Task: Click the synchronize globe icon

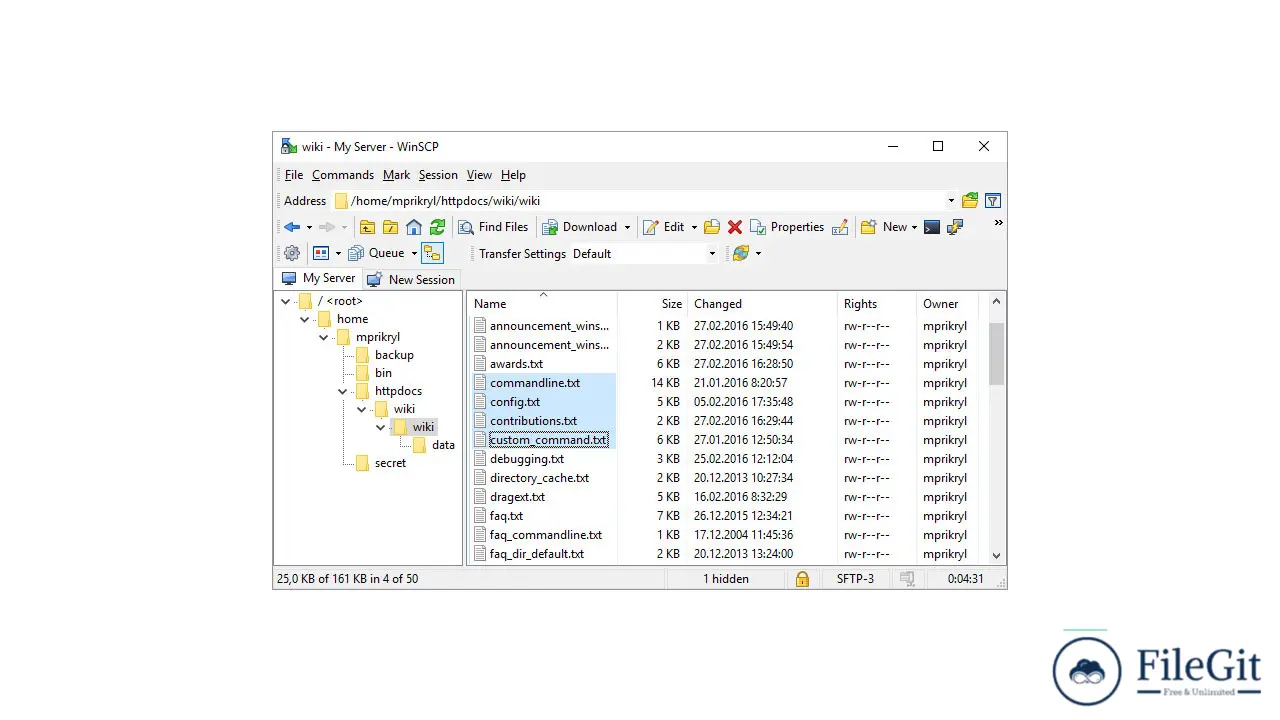Action: 741,253
